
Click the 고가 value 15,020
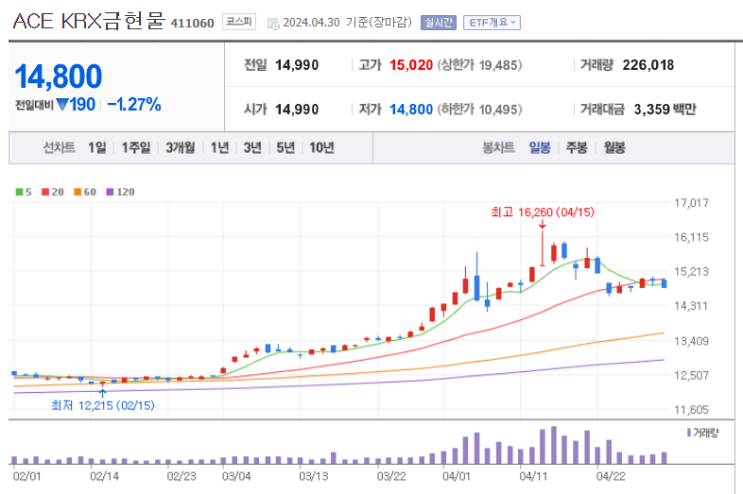(x=411, y=65)
